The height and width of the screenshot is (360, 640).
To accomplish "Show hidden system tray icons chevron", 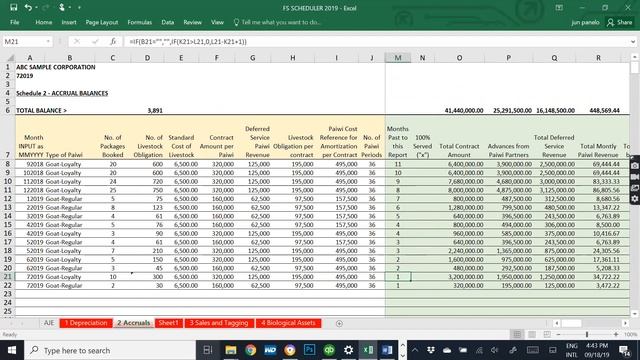I will tap(415, 350).
